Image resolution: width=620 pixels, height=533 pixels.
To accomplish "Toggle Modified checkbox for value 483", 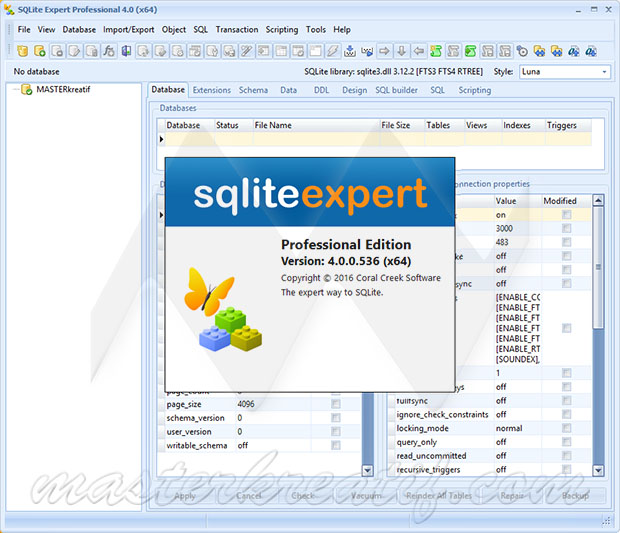I will pyautogui.click(x=567, y=242).
